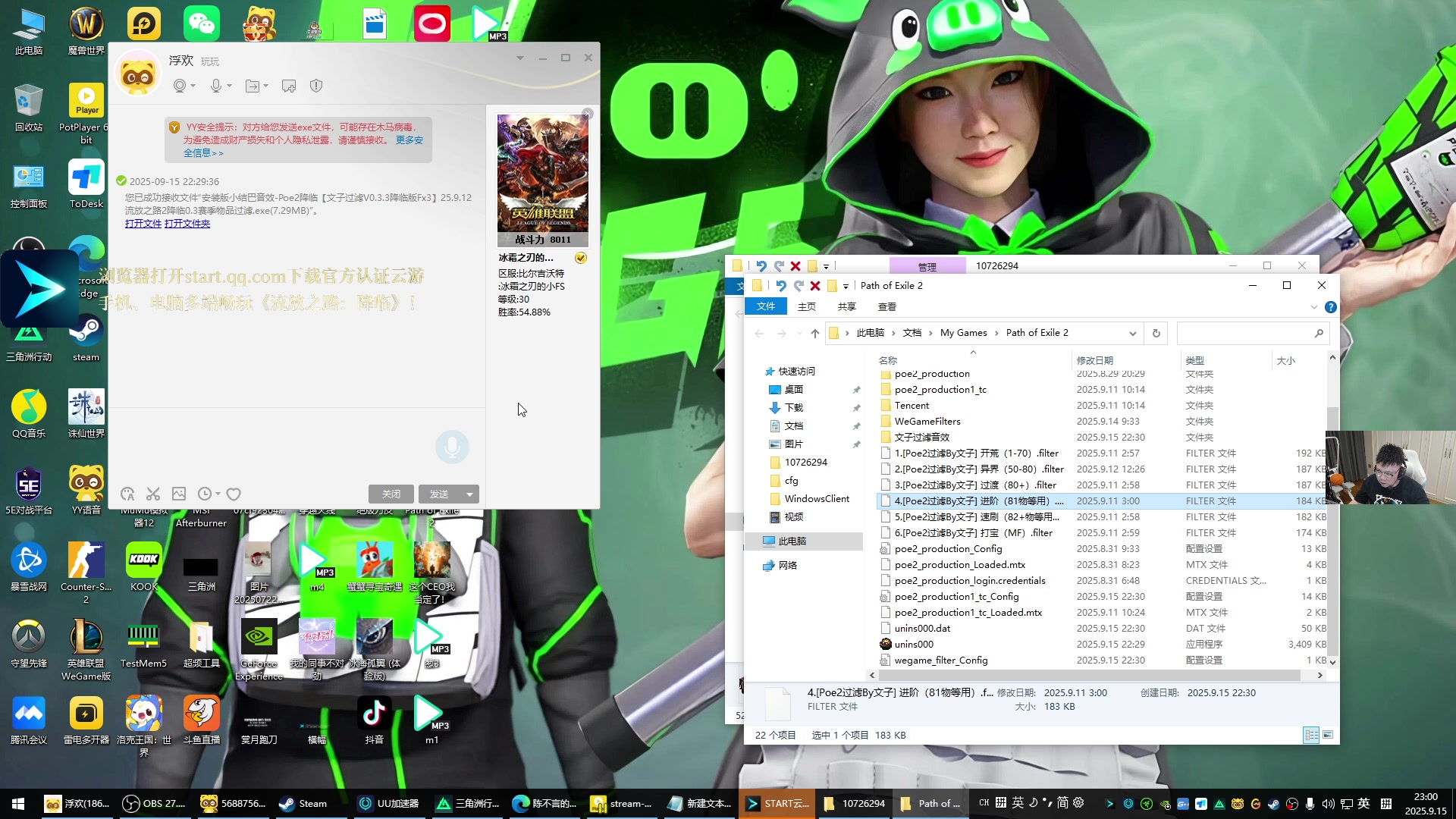The image size is (1456, 819).
Task: Click My Games in the breadcrumb path
Action: [x=963, y=333]
